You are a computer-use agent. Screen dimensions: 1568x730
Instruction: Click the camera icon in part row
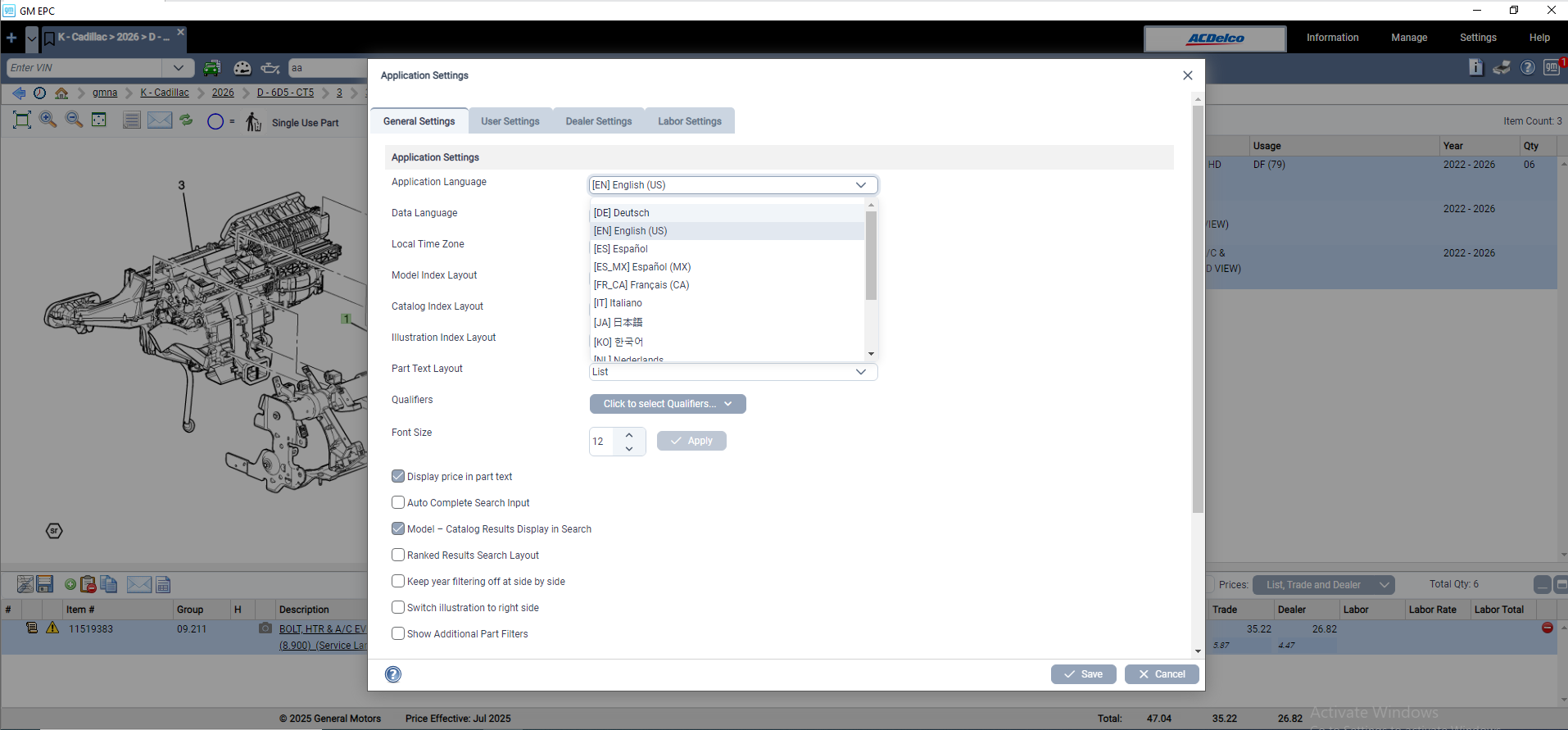pyautogui.click(x=265, y=628)
